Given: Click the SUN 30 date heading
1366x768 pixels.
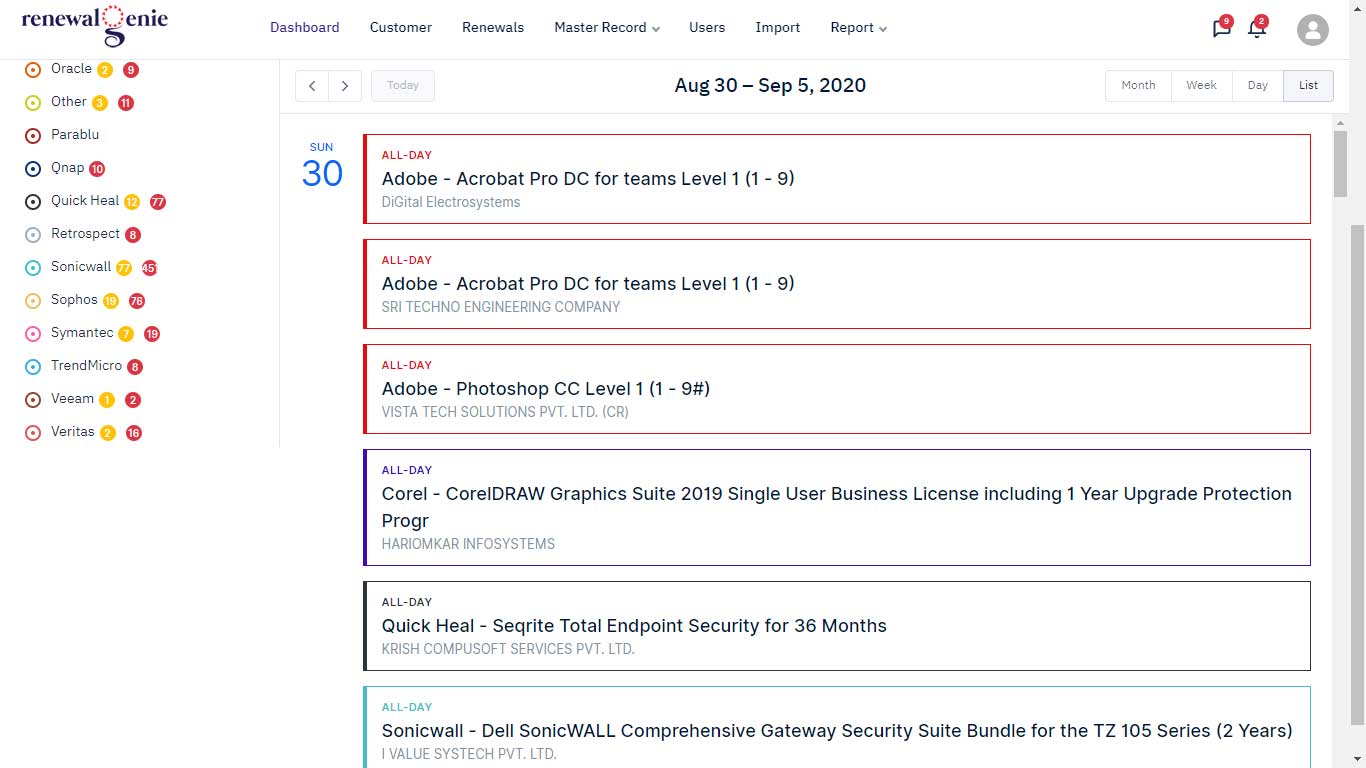Looking at the screenshot, I should pyautogui.click(x=322, y=165).
